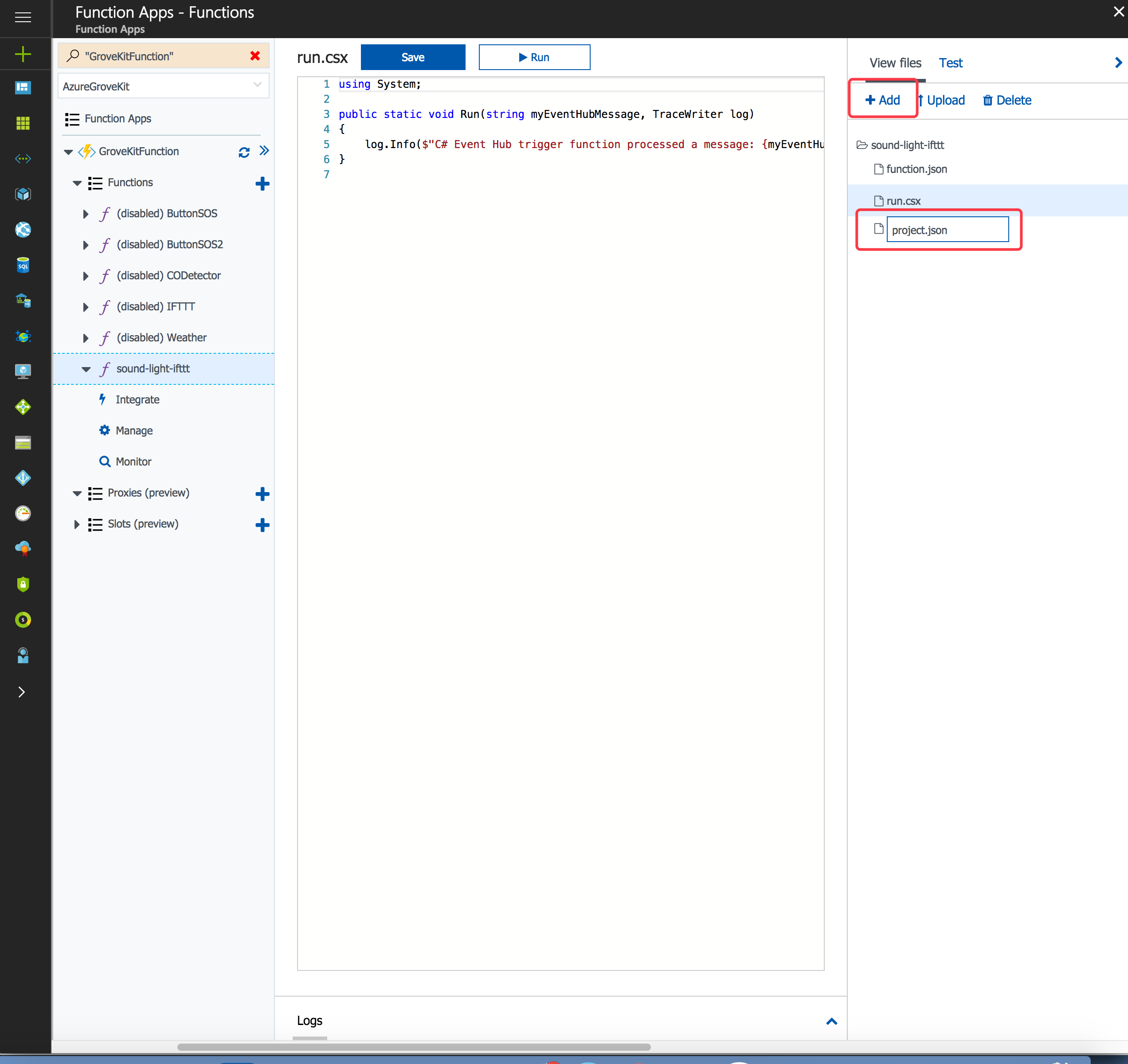1128x1064 pixels.
Task: Click the project.json filename input field
Action: point(947,230)
